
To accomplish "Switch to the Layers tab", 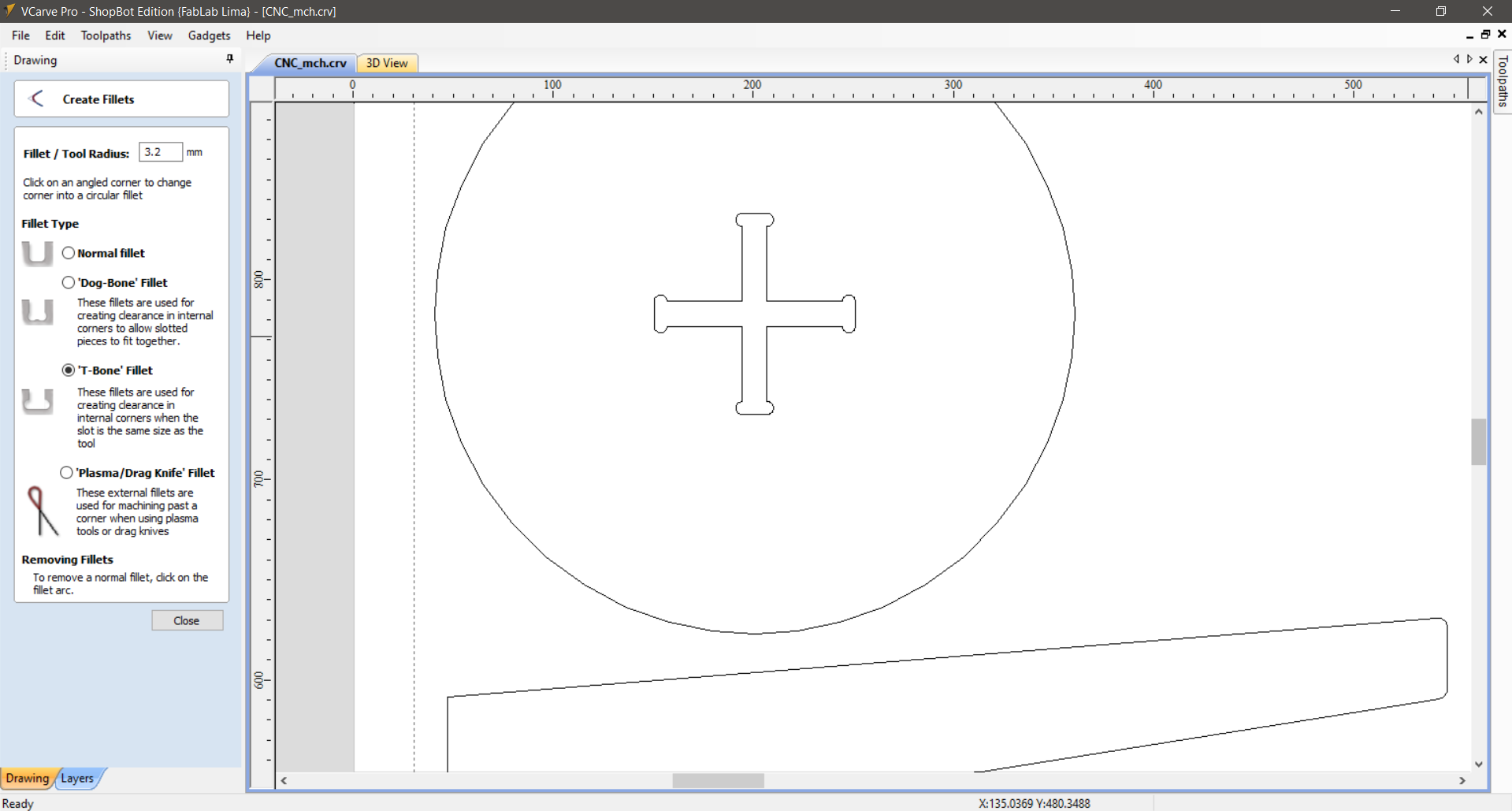I will pos(77,778).
